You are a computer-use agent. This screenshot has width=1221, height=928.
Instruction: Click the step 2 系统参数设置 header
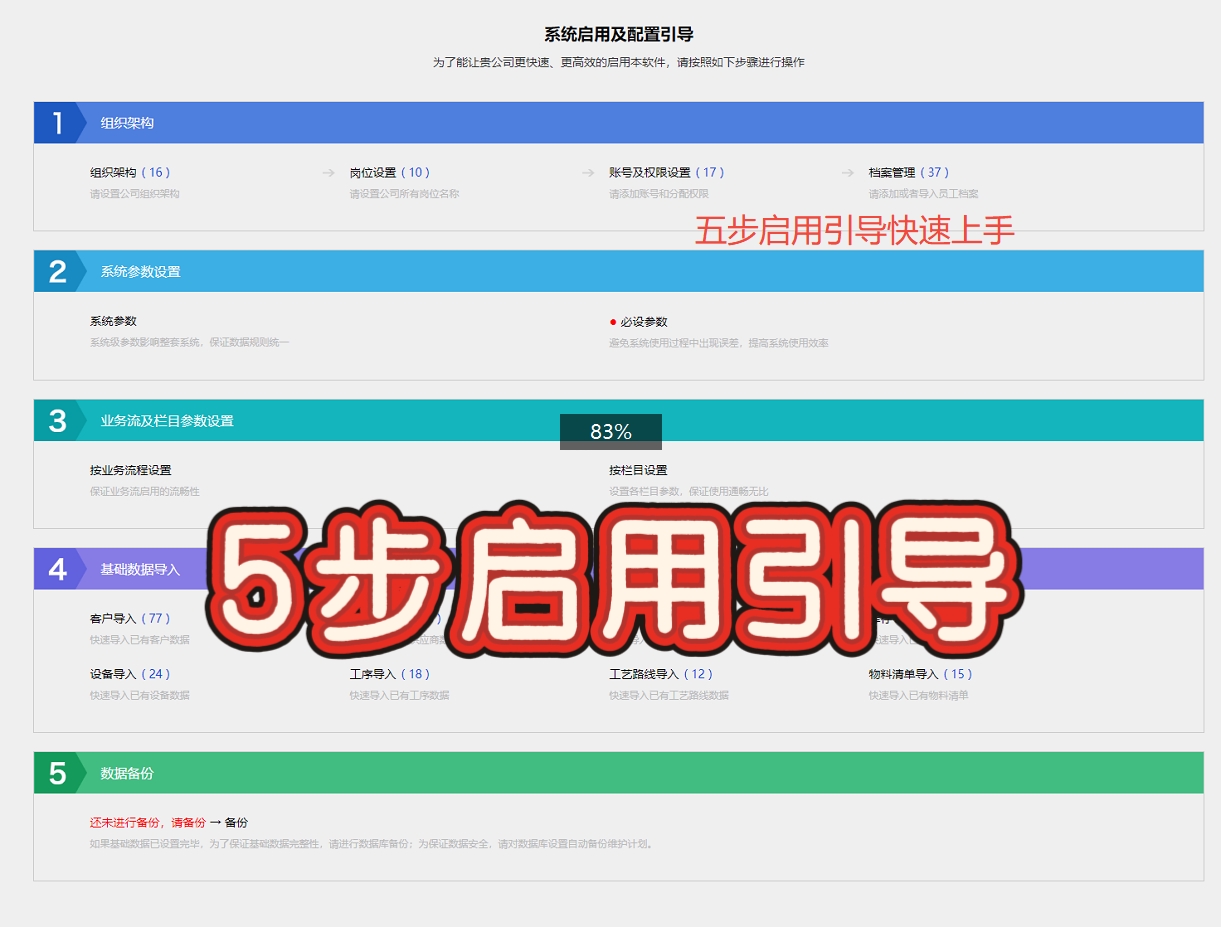click(618, 271)
